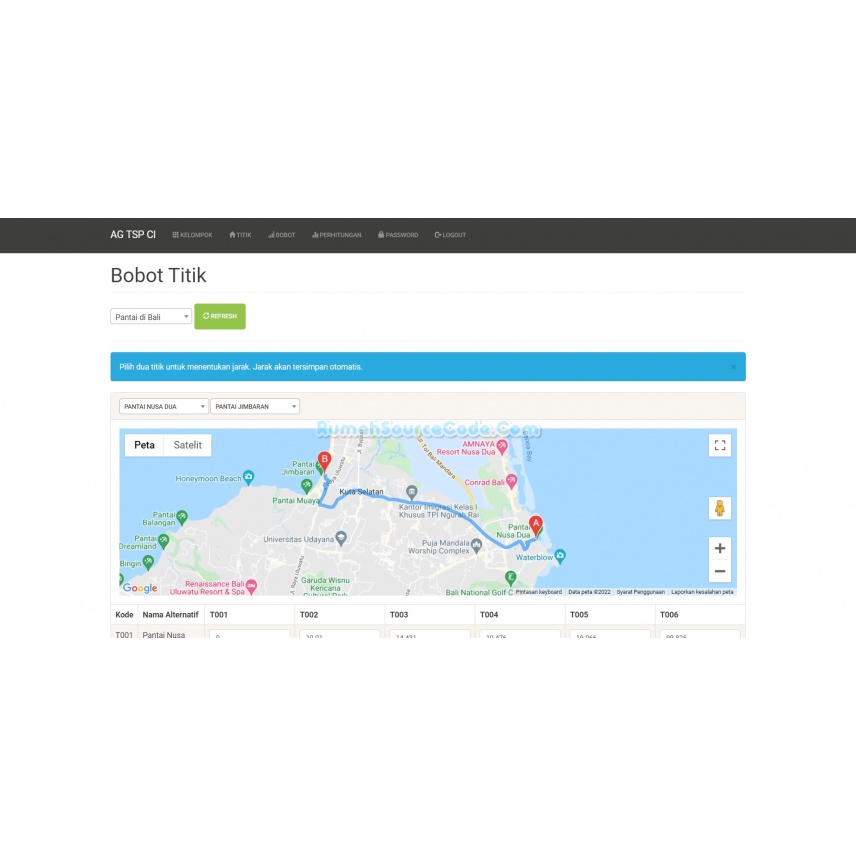This screenshot has width=856, height=856.
Task: Select the Conrad Bali map pin
Action: [511, 482]
